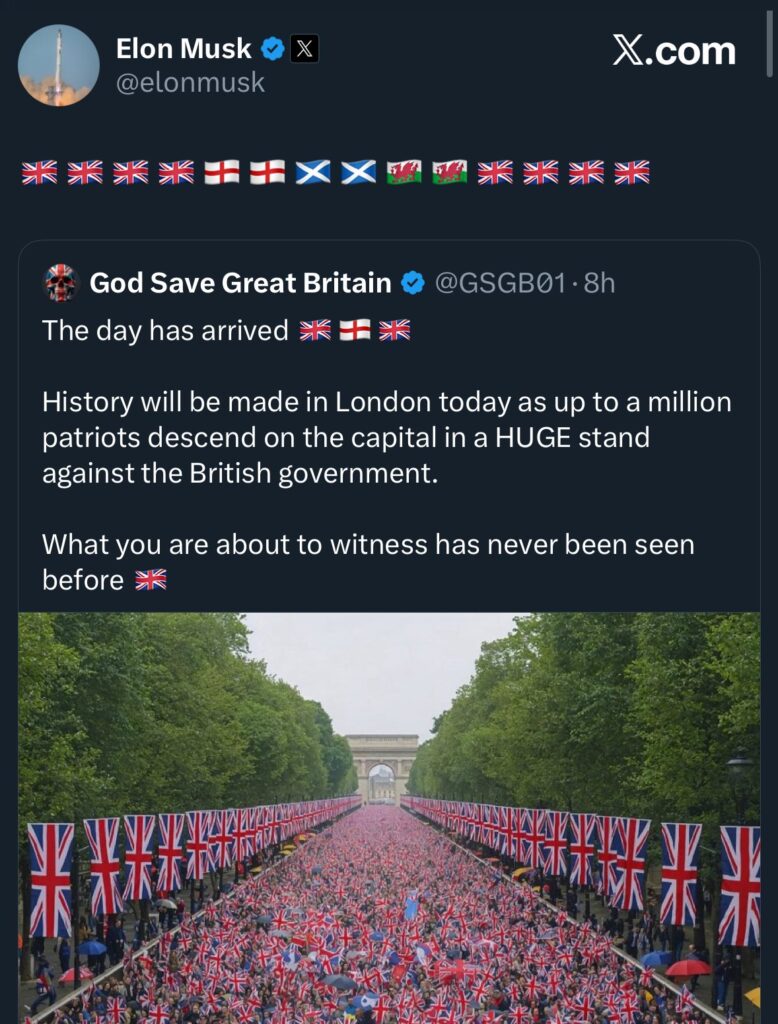778x1024 pixels.
Task: Click the 8h timestamp on quoted post
Action: pyautogui.click(x=599, y=284)
